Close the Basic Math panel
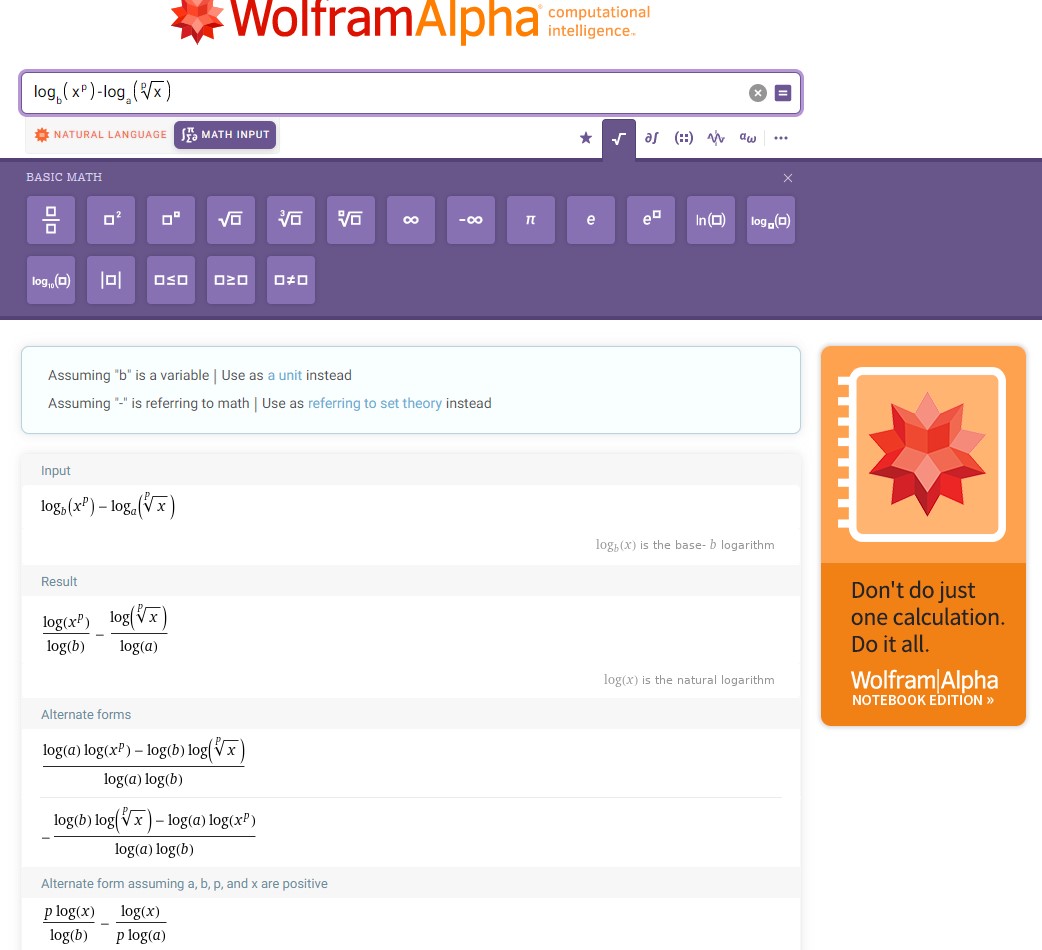This screenshot has width=1042, height=950. 787,178
